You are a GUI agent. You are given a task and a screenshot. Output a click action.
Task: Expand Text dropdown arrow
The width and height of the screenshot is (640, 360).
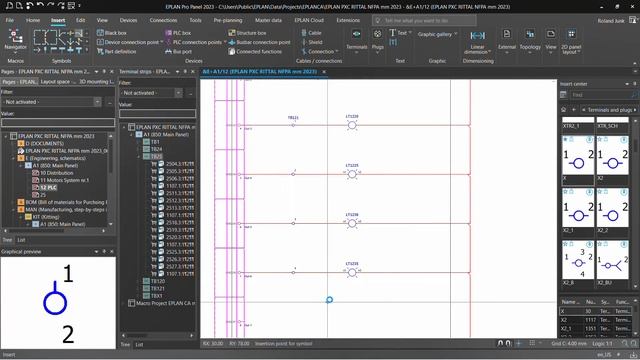point(410,33)
